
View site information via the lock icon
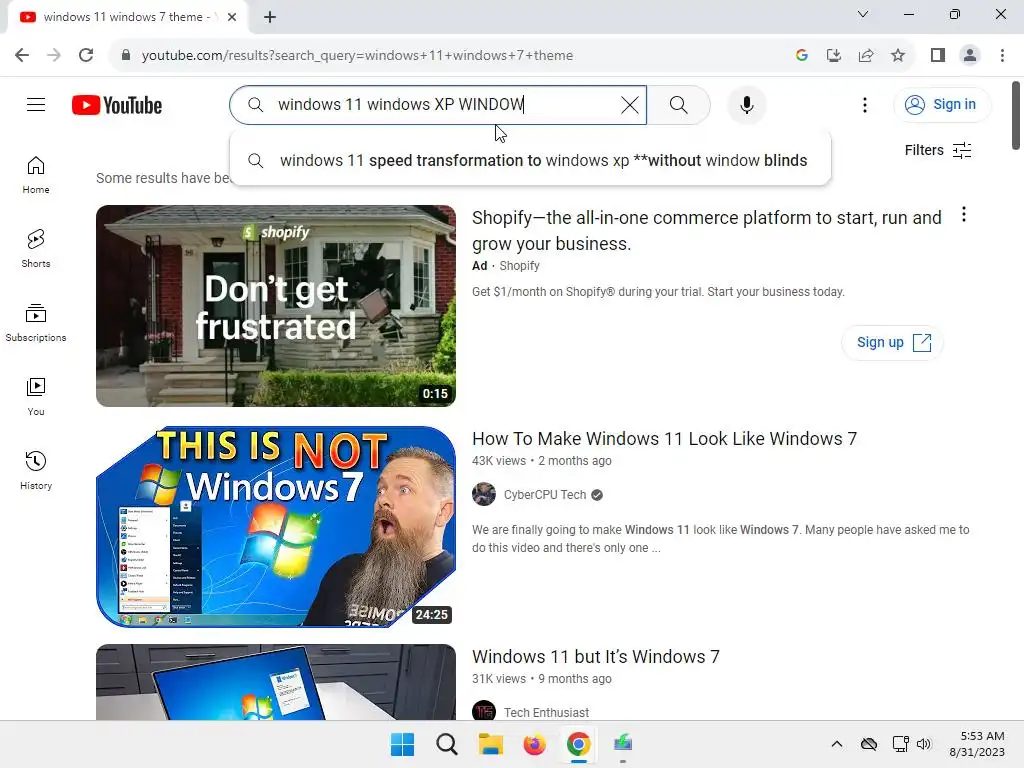click(x=126, y=56)
